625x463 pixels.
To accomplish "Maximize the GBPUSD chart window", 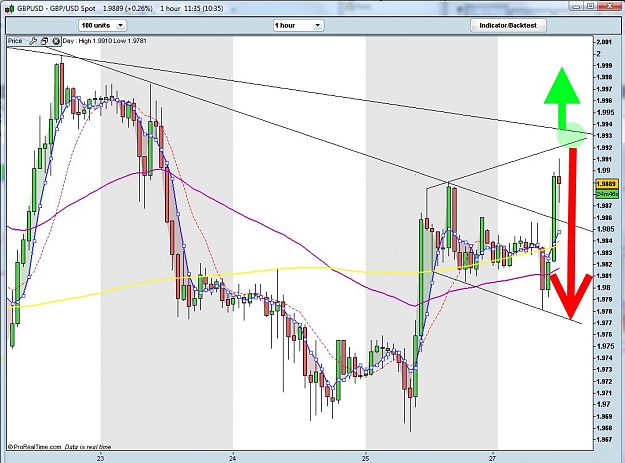I will (591, 6).
